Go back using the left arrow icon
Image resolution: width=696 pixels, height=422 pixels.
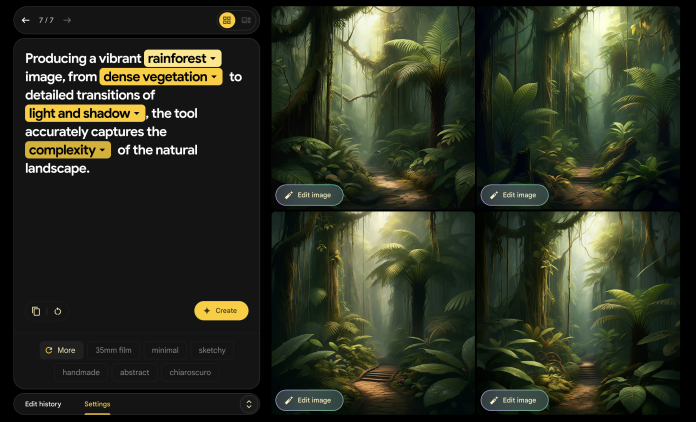26,20
